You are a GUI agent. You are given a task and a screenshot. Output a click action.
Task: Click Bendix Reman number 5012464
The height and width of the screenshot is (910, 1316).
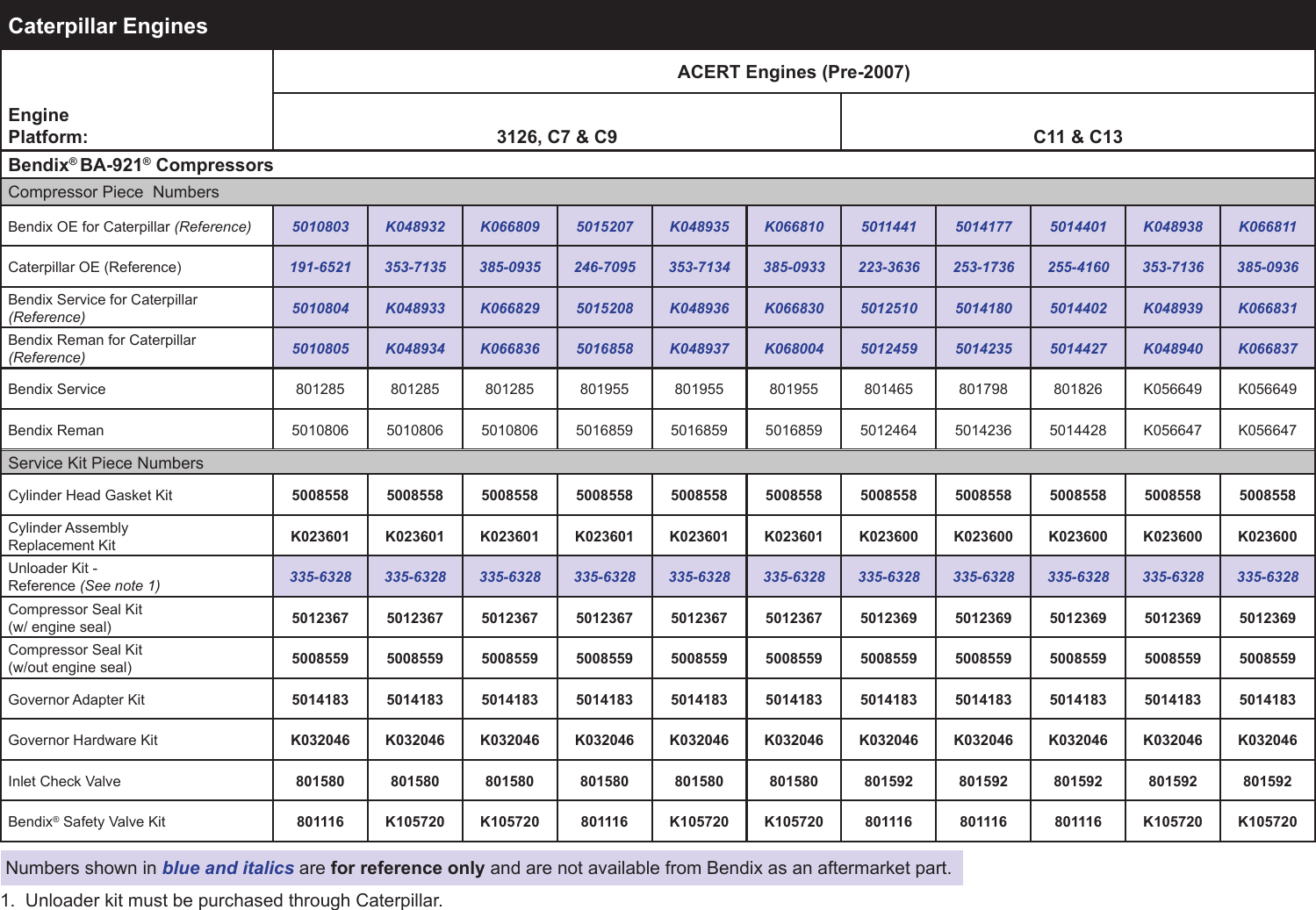point(889,430)
